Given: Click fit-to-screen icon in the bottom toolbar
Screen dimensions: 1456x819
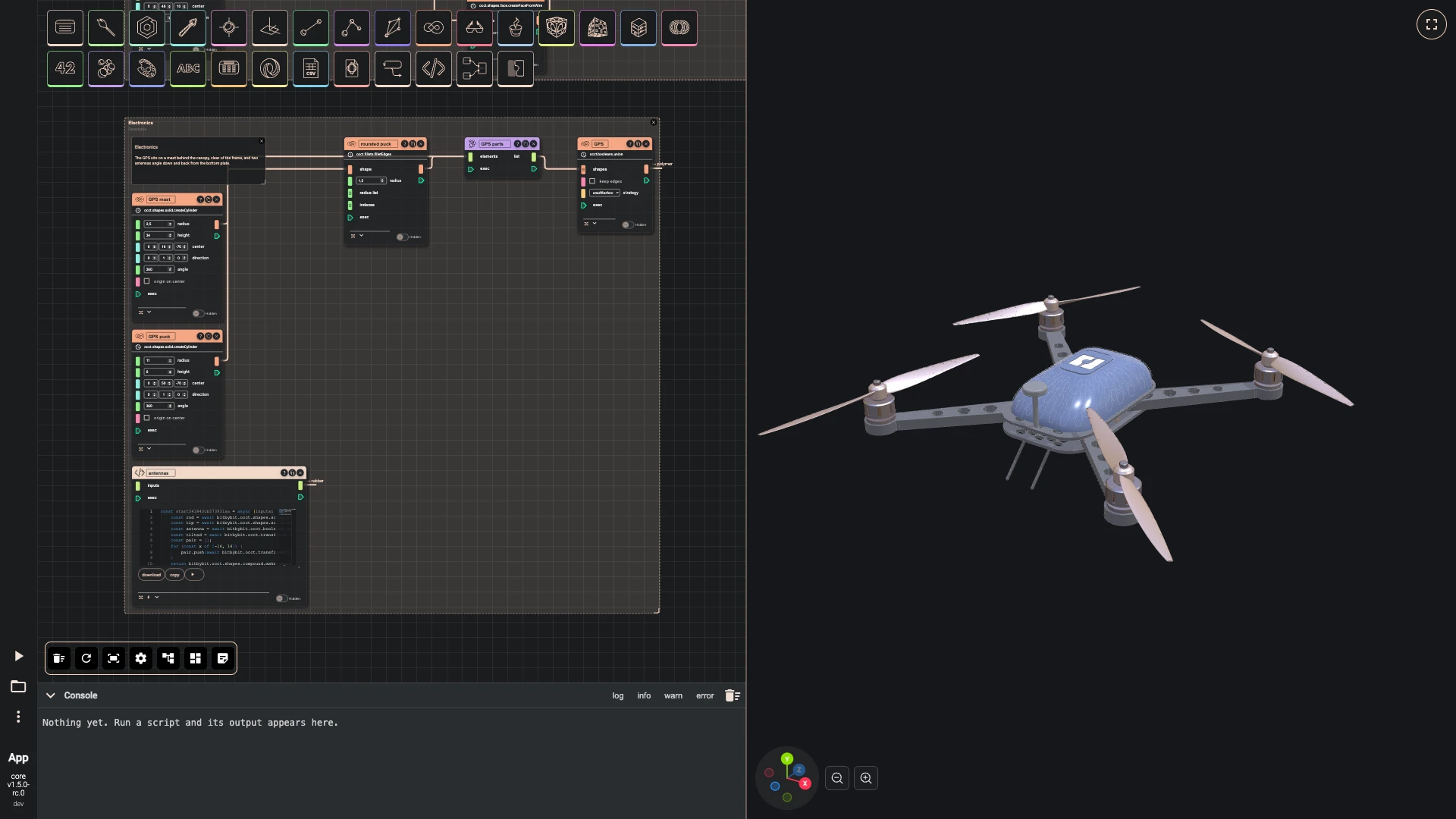Looking at the screenshot, I should [x=114, y=658].
